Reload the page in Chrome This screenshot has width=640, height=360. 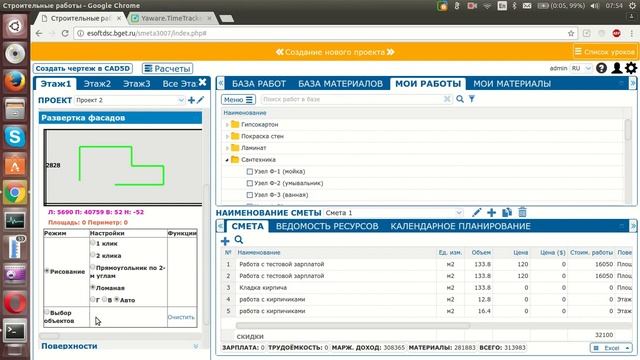tap(65, 33)
